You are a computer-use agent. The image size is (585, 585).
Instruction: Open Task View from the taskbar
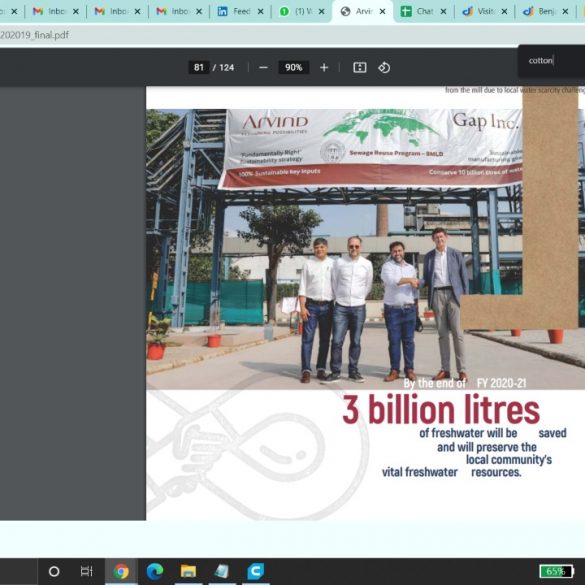[87, 571]
